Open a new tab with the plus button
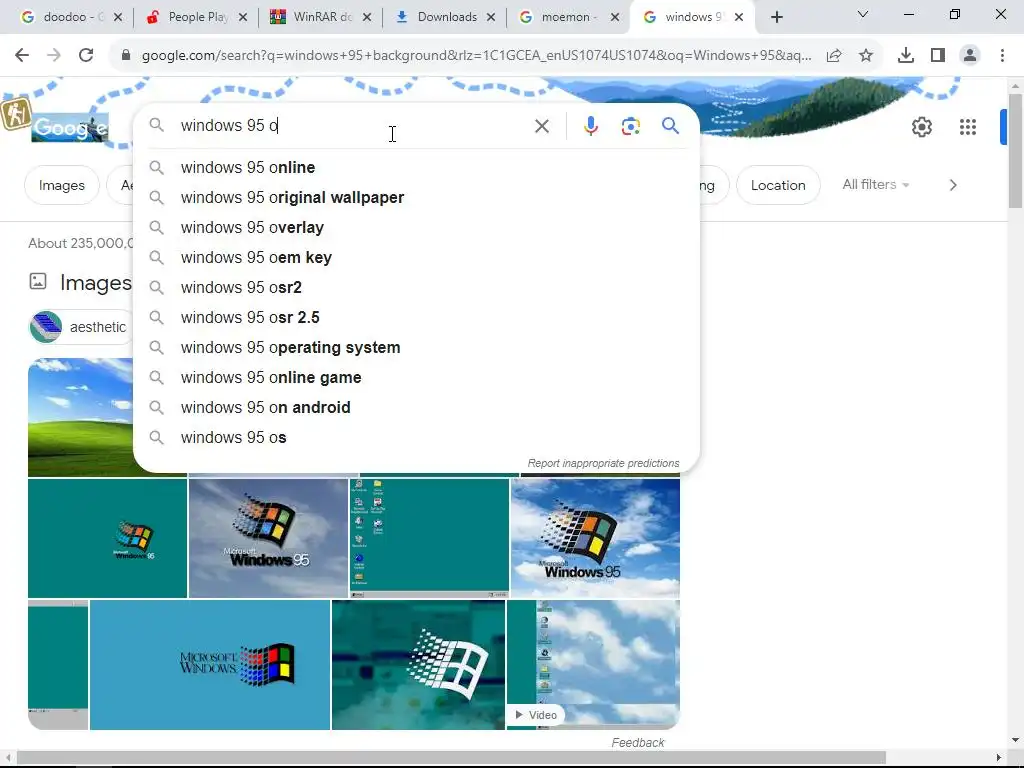The height and width of the screenshot is (768, 1024). coord(776,18)
